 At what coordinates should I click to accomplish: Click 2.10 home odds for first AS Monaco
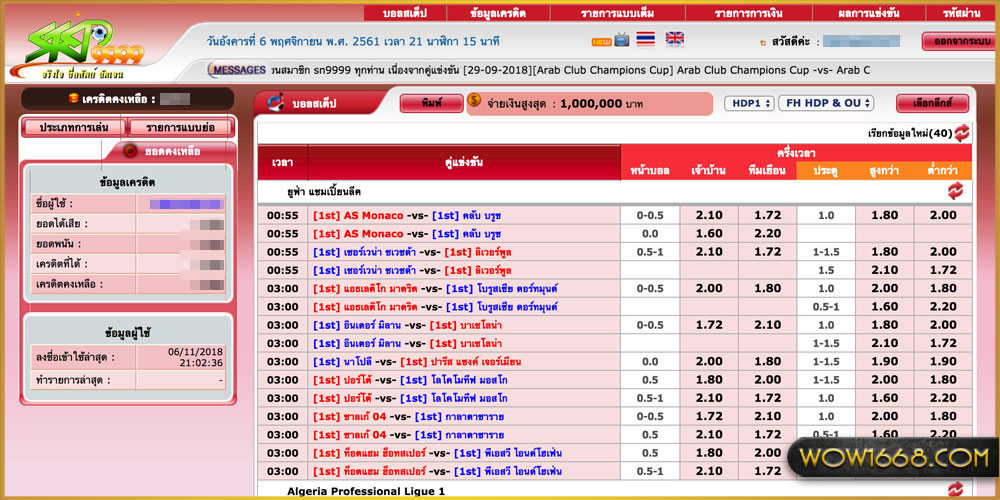pyautogui.click(x=708, y=215)
